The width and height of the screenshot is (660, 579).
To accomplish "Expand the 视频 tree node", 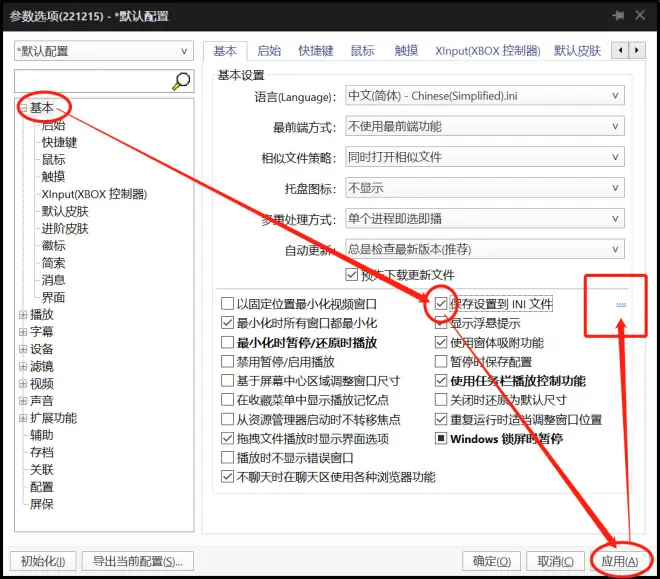I will [23, 384].
